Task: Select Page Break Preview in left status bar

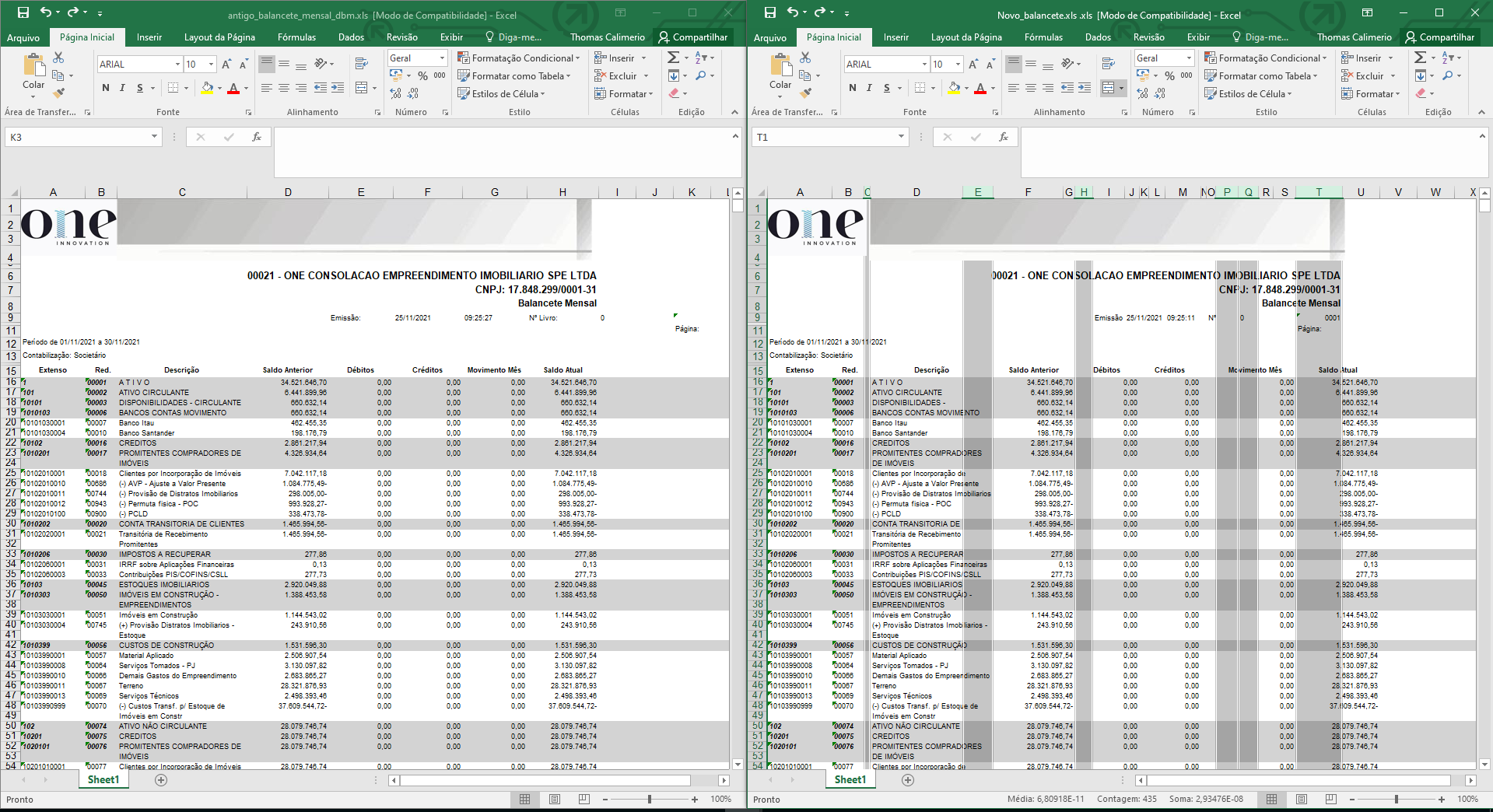Action: (584, 799)
